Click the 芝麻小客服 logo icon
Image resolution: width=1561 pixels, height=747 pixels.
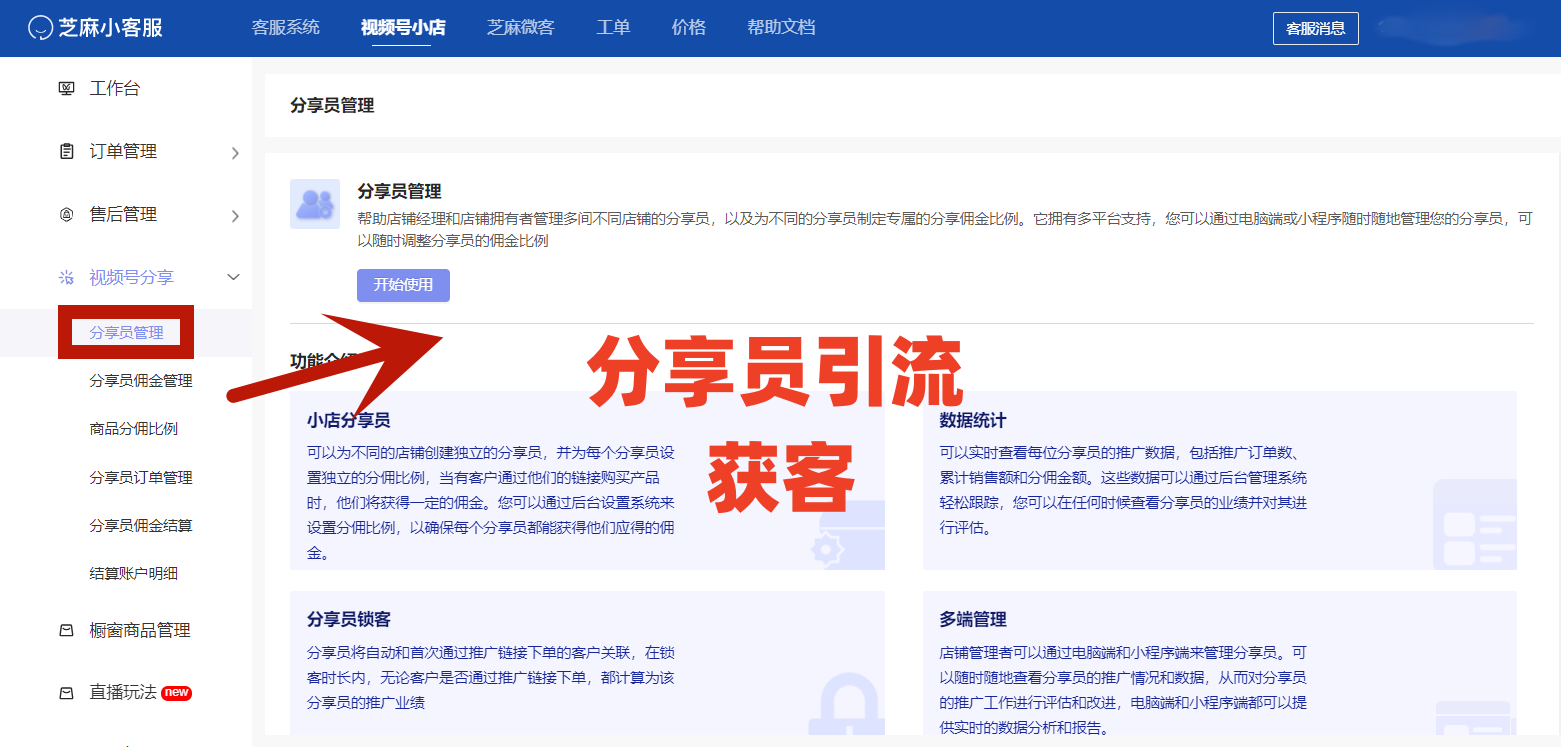tap(40, 28)
